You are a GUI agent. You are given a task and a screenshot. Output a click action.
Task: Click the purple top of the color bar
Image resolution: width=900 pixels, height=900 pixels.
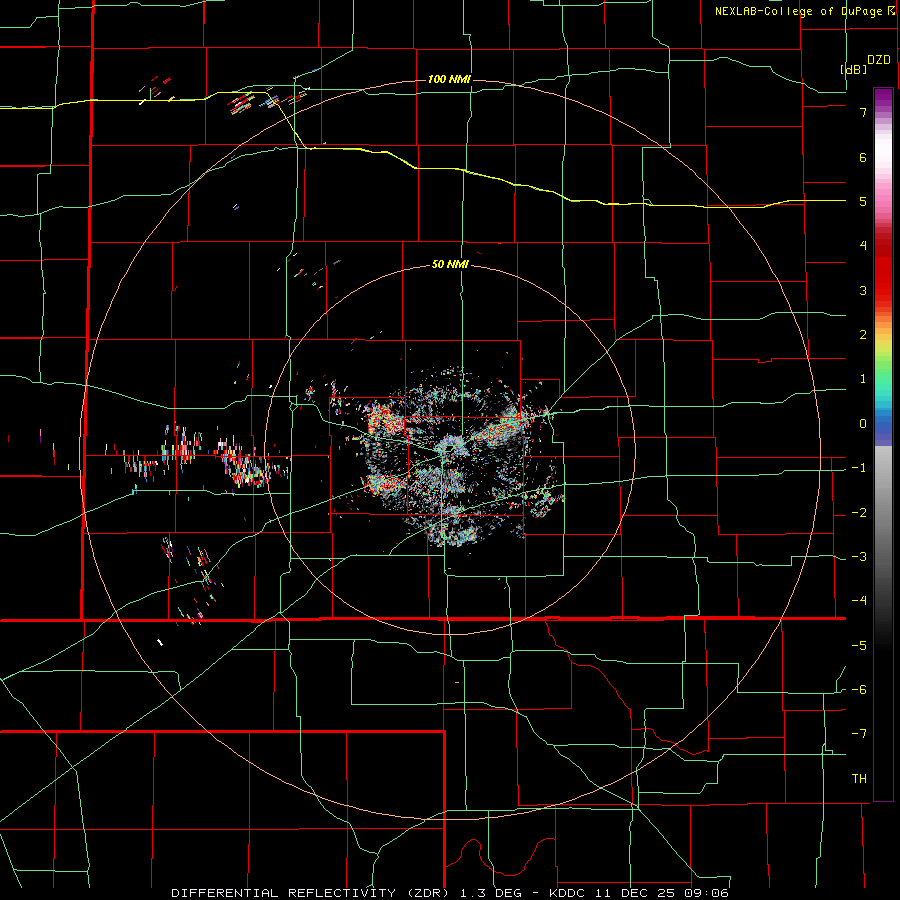(x=883, y=98)
